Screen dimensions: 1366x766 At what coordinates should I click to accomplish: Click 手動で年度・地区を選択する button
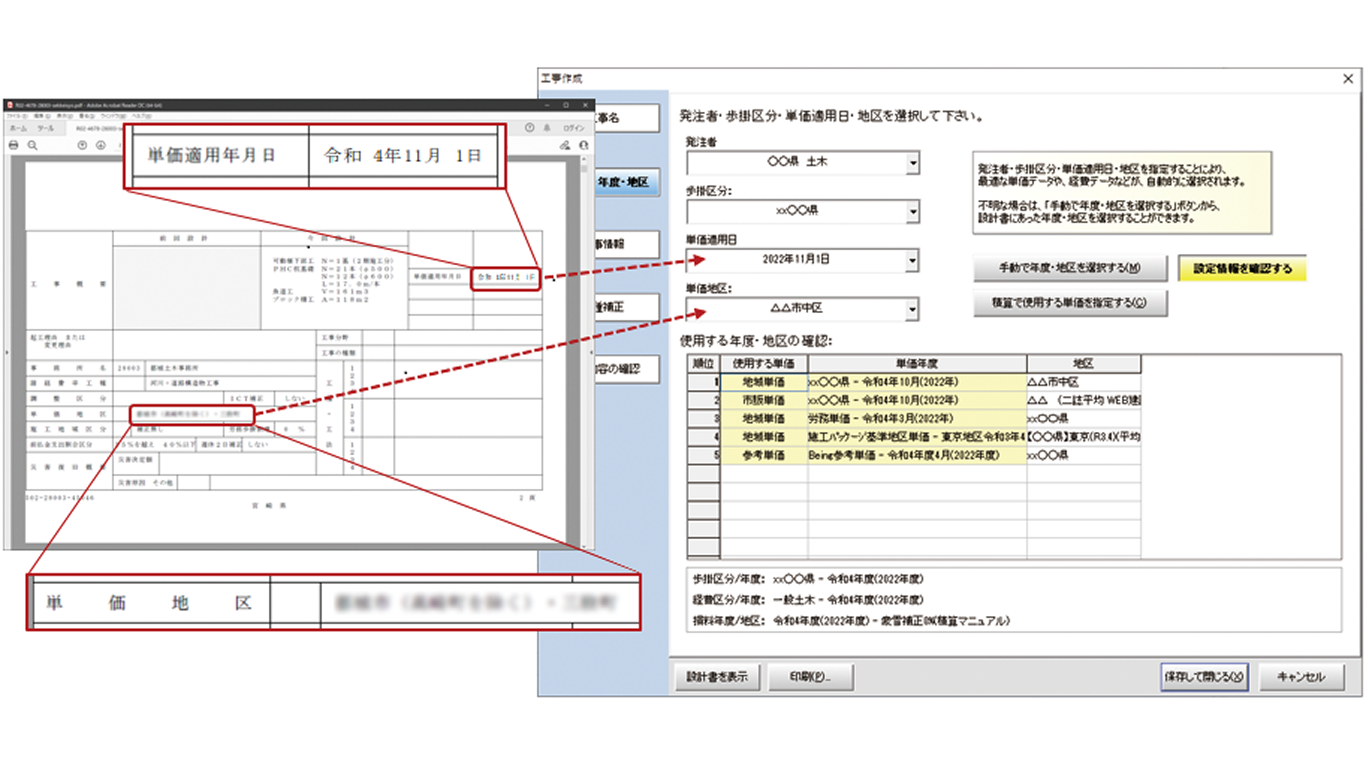click(1070, 268)
